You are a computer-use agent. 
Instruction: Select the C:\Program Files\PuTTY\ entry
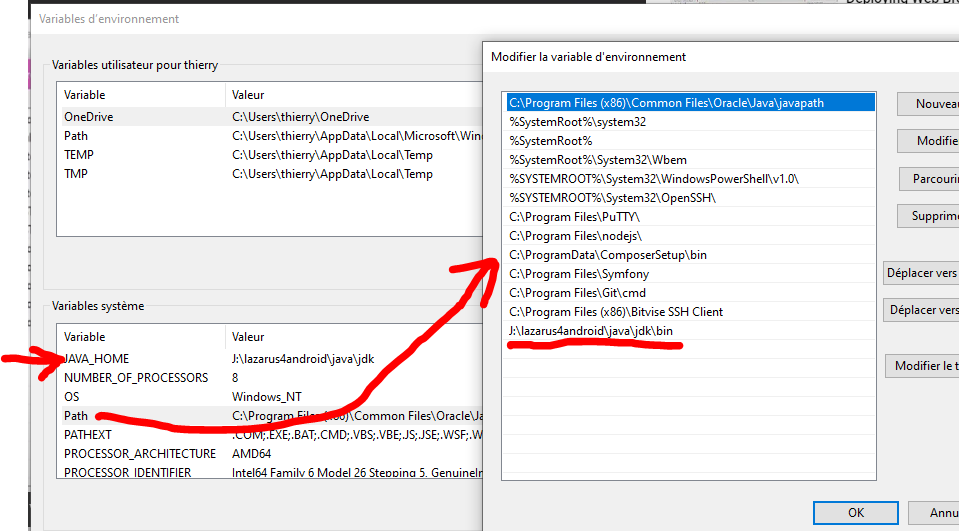(574, 217)
